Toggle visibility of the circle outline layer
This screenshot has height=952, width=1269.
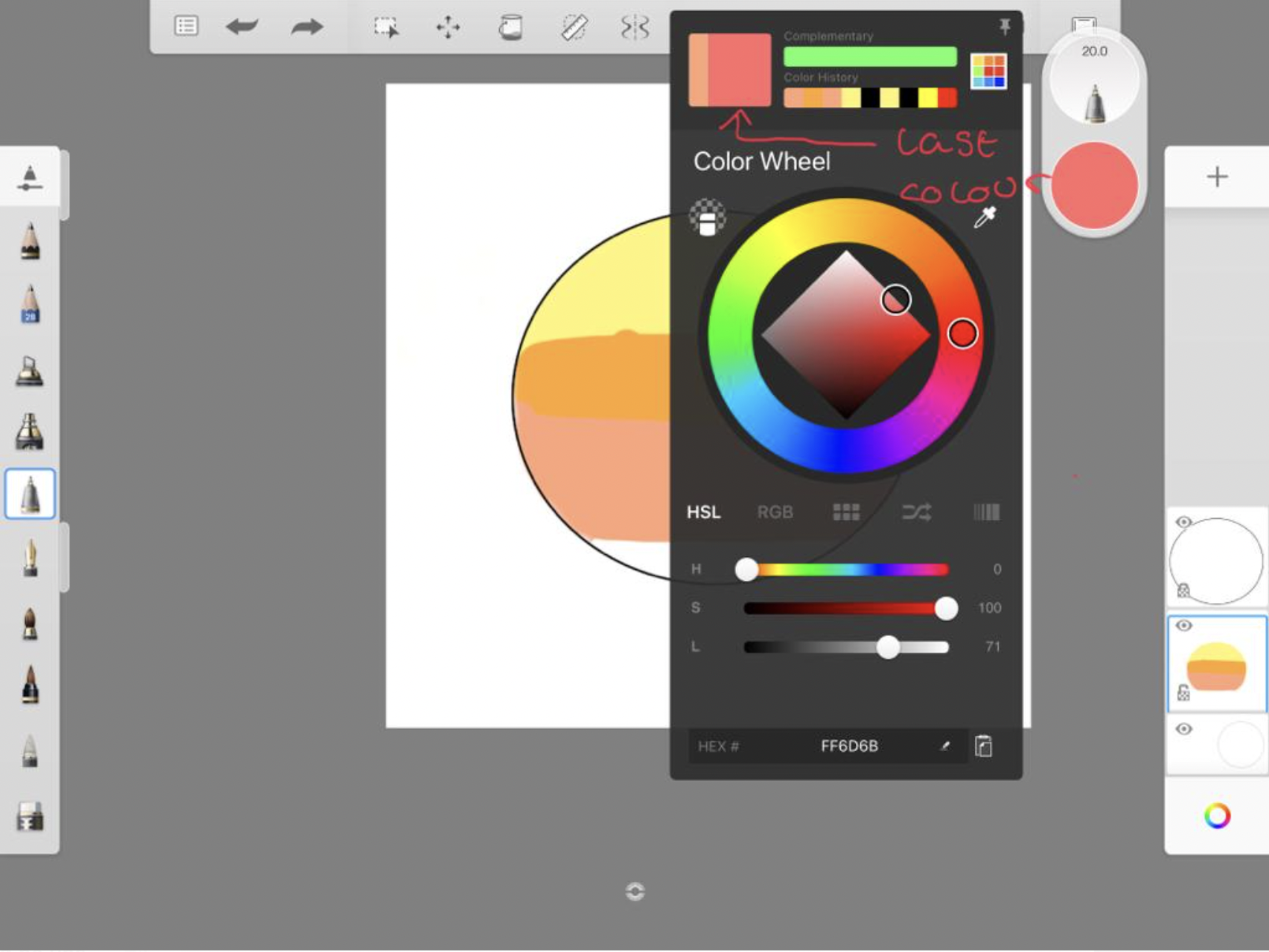1183,522
